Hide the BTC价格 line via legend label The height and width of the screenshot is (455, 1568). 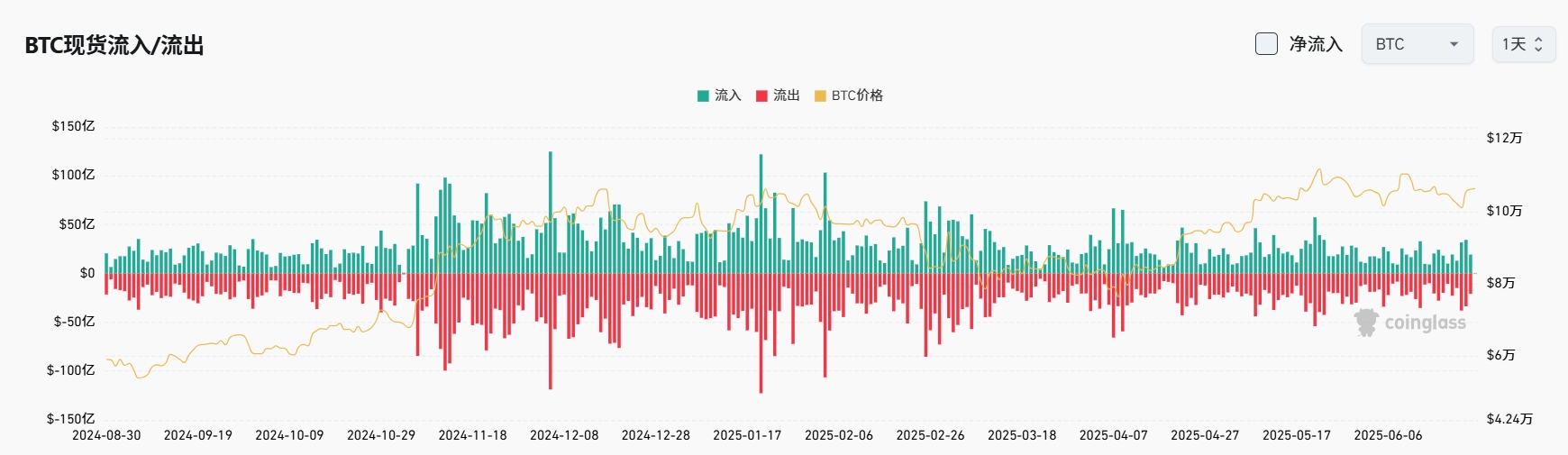tap(857, 96)
